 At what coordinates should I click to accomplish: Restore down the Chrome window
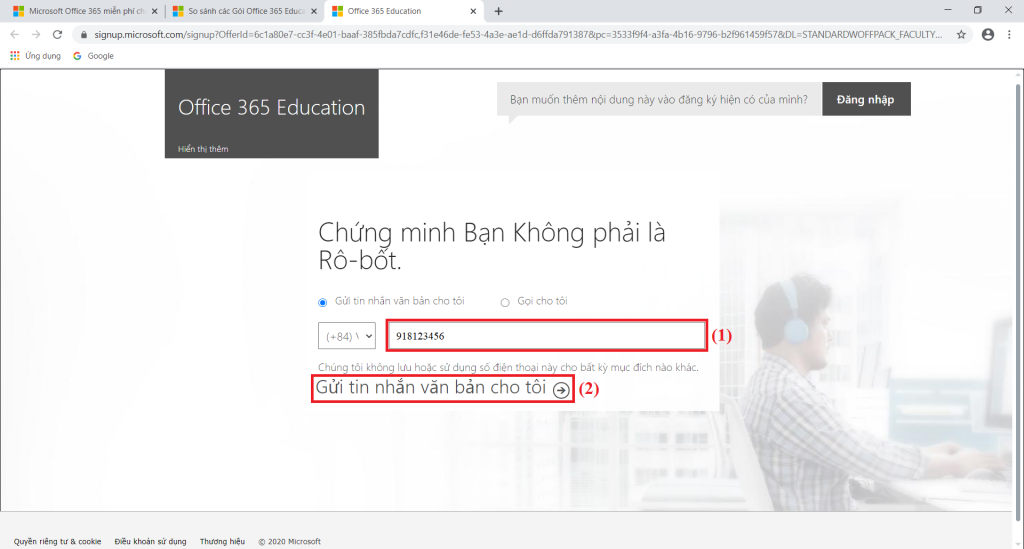pos(978,10)
